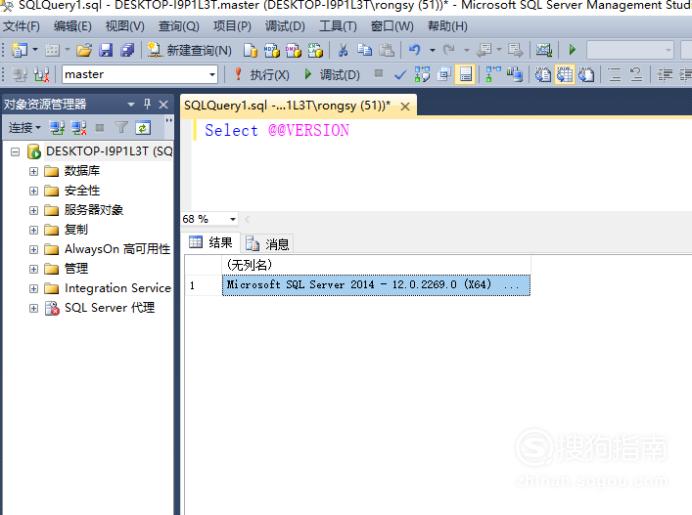
Task: Click the XMLA query icon
Action: [x=316, y=51]
